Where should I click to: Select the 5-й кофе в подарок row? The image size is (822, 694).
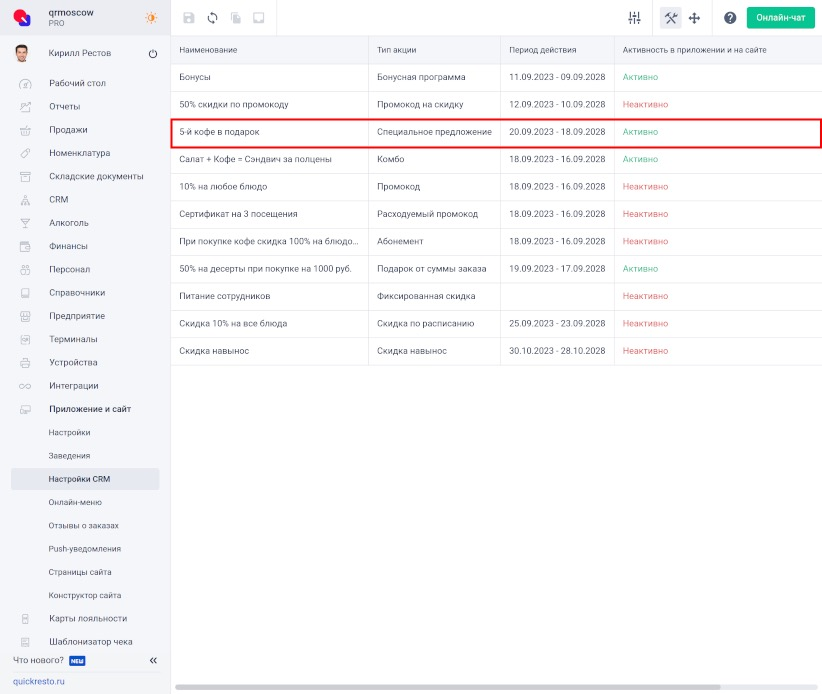coord(496,132)
